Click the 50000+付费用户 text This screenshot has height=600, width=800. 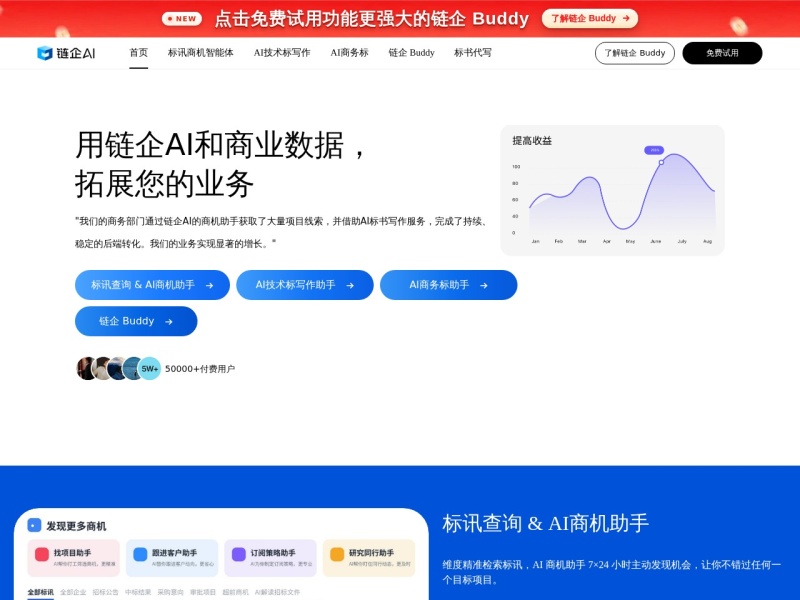click(x=200, y=369)
